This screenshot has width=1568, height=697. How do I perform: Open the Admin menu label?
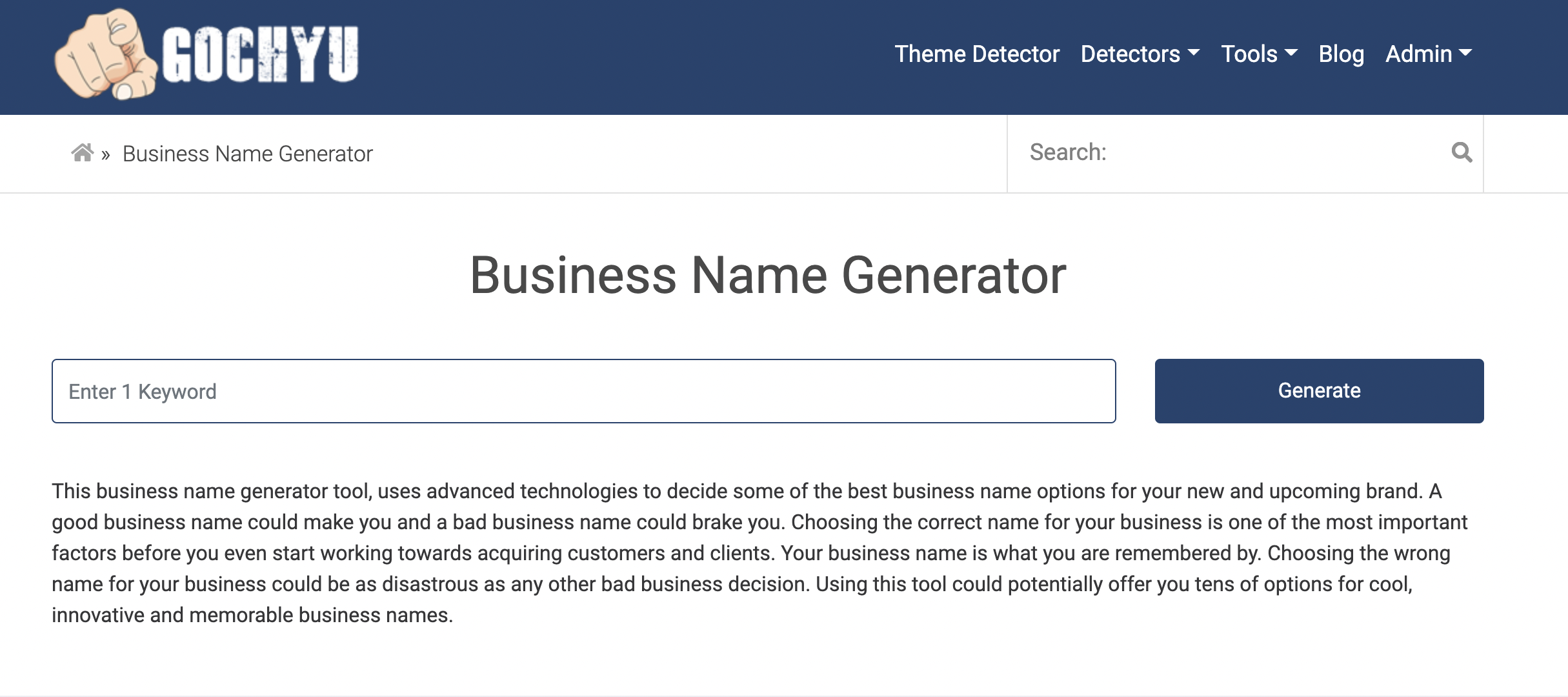(1418, 54)
